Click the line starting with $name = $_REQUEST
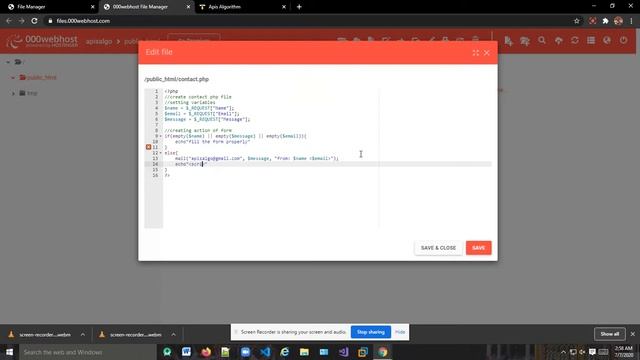640x360 pixels. pos(199,108)
